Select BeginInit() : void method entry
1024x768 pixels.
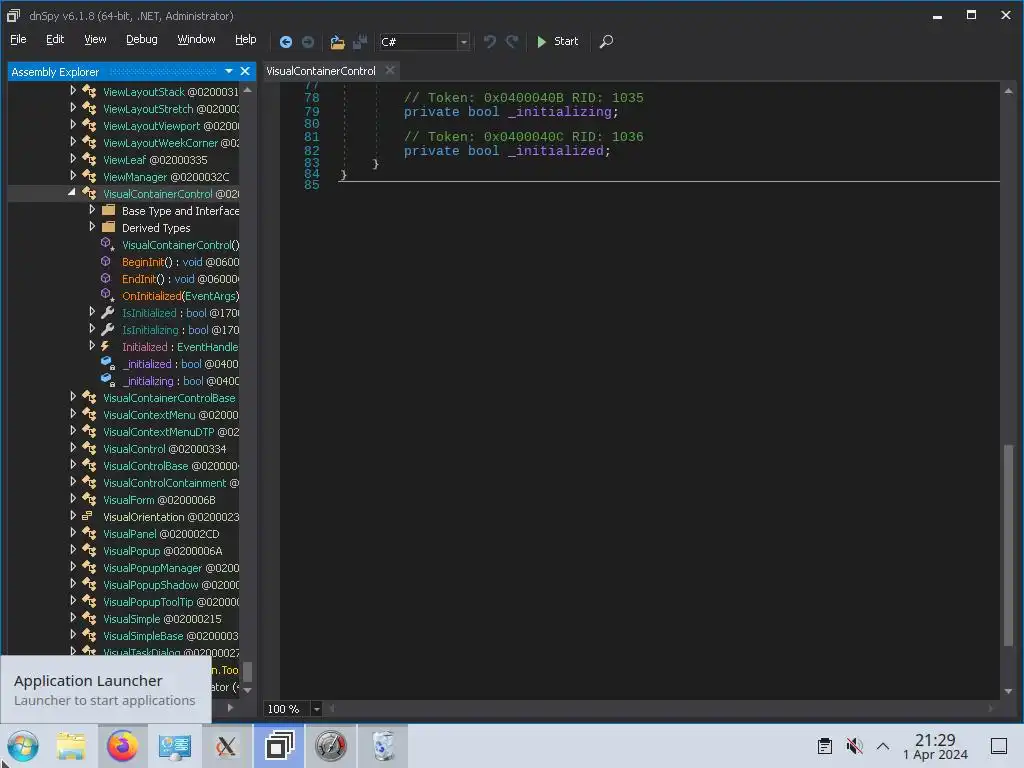tap(180, 262)
